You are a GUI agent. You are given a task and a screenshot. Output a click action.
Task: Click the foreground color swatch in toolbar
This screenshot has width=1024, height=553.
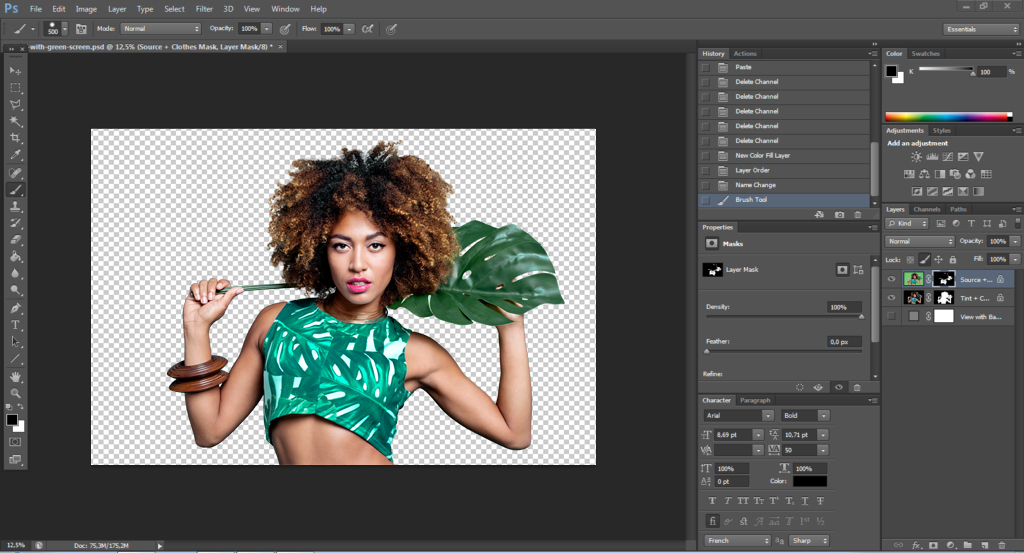pyautogui.click(x=12, y=420)
